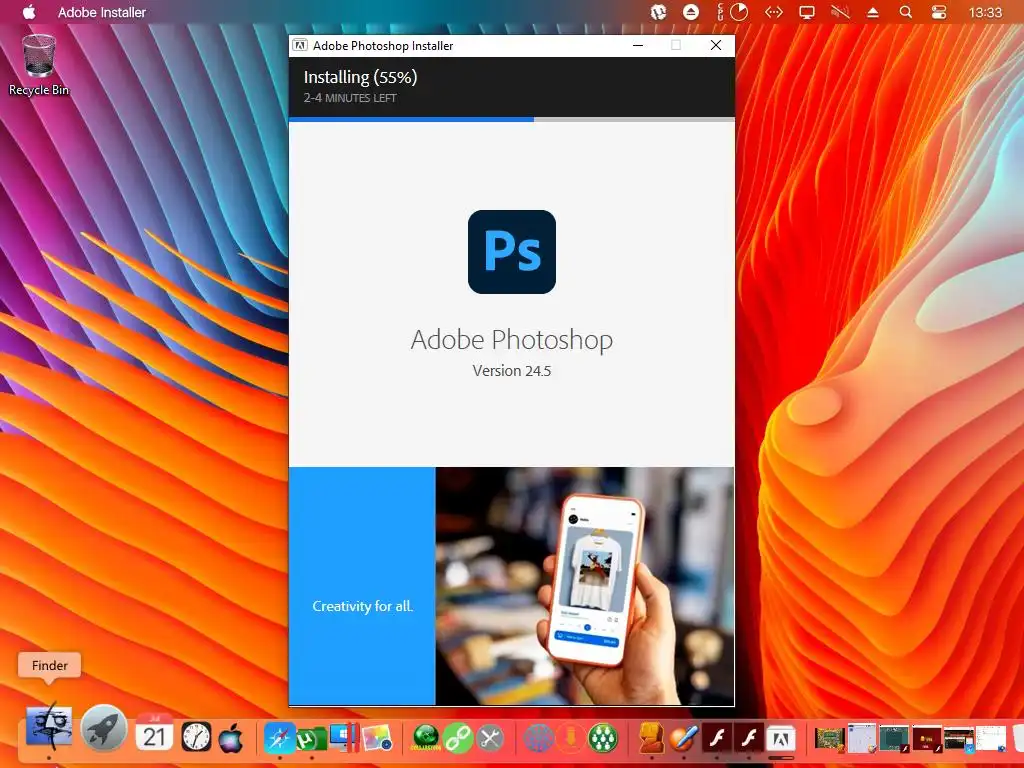This screenshot has width=1024, height=768.
Task: Open the Adobe Installer menu bar item
Action: click(102, 12)
